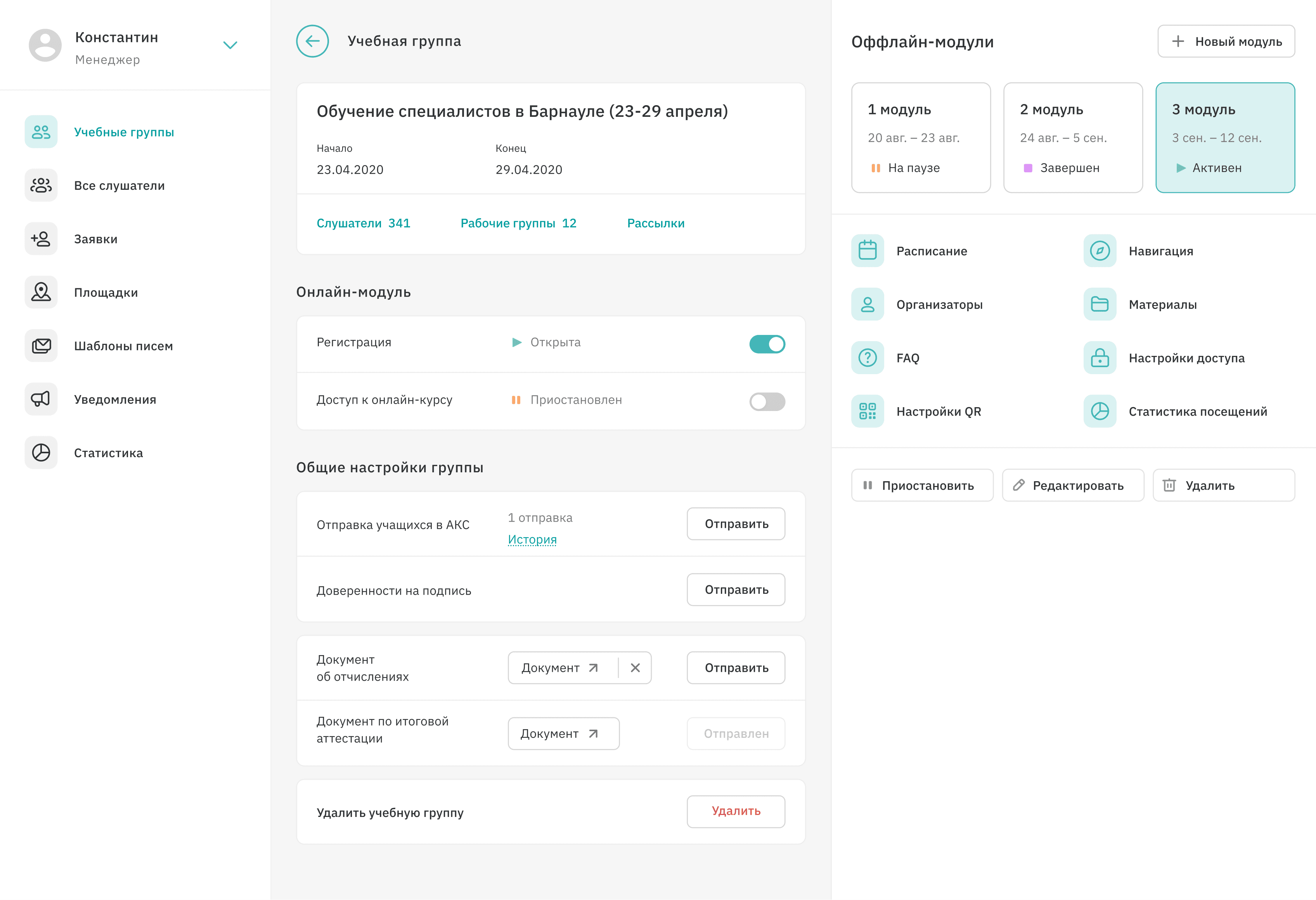Open the Слушатели 341 tab

click(363, 223)
